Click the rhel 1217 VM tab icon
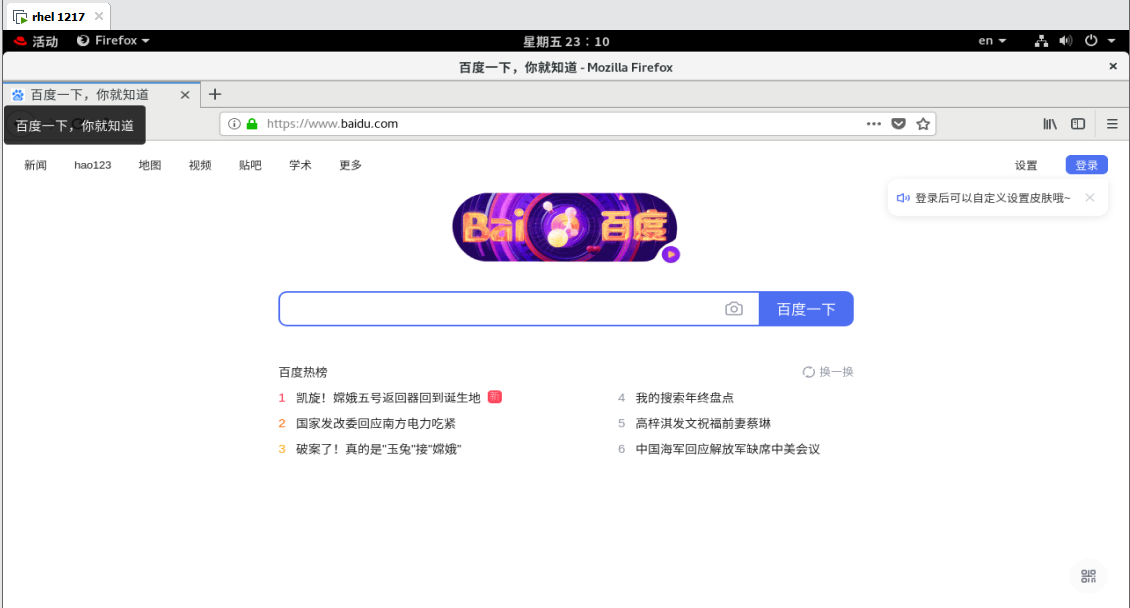 [x=20, y=17]
